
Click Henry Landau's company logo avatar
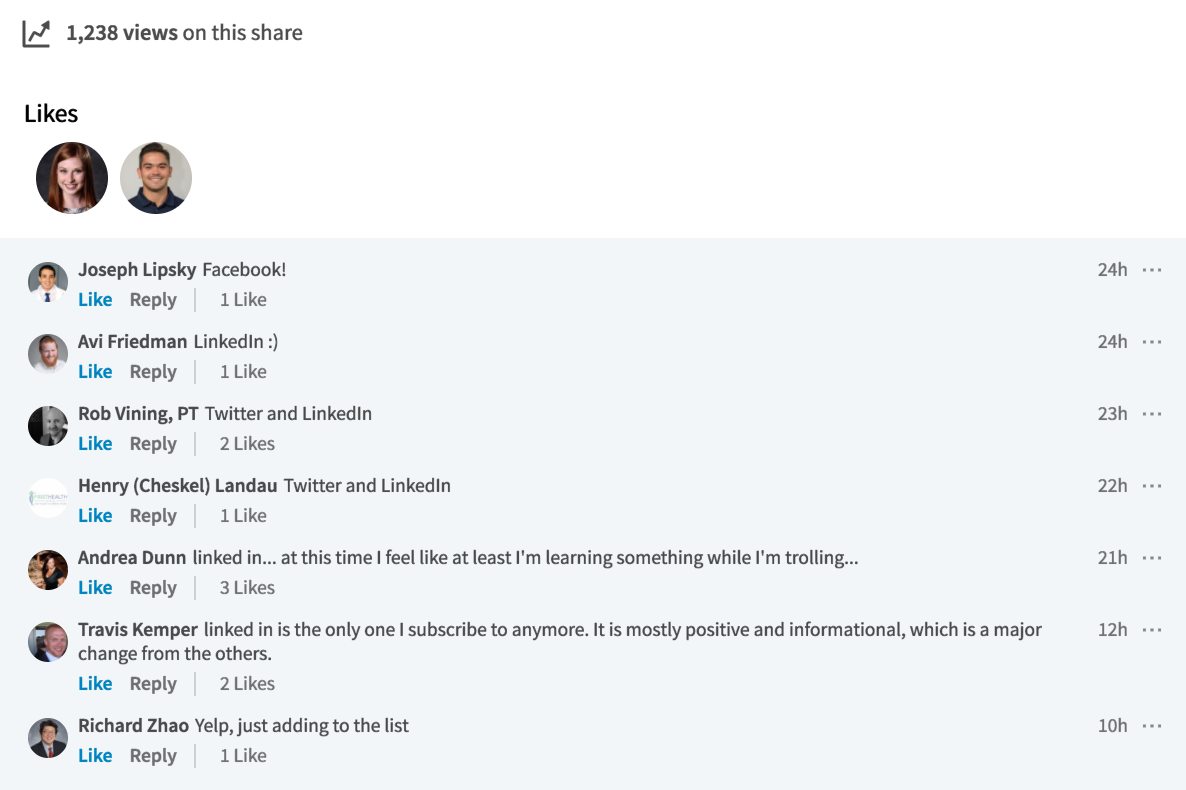click(x=48, y=498)
